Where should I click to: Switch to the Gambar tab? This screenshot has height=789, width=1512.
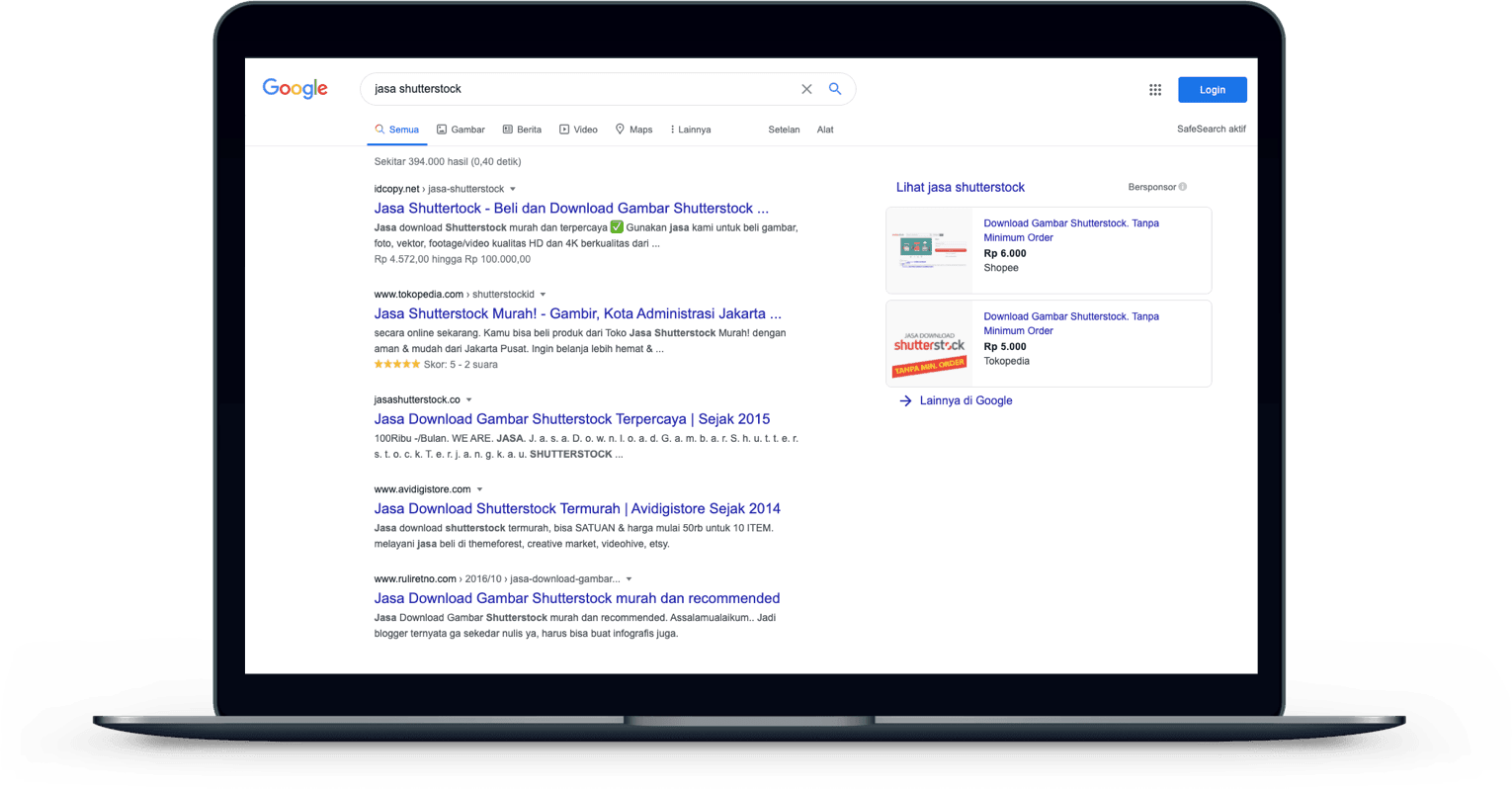(x=461, y=130)
